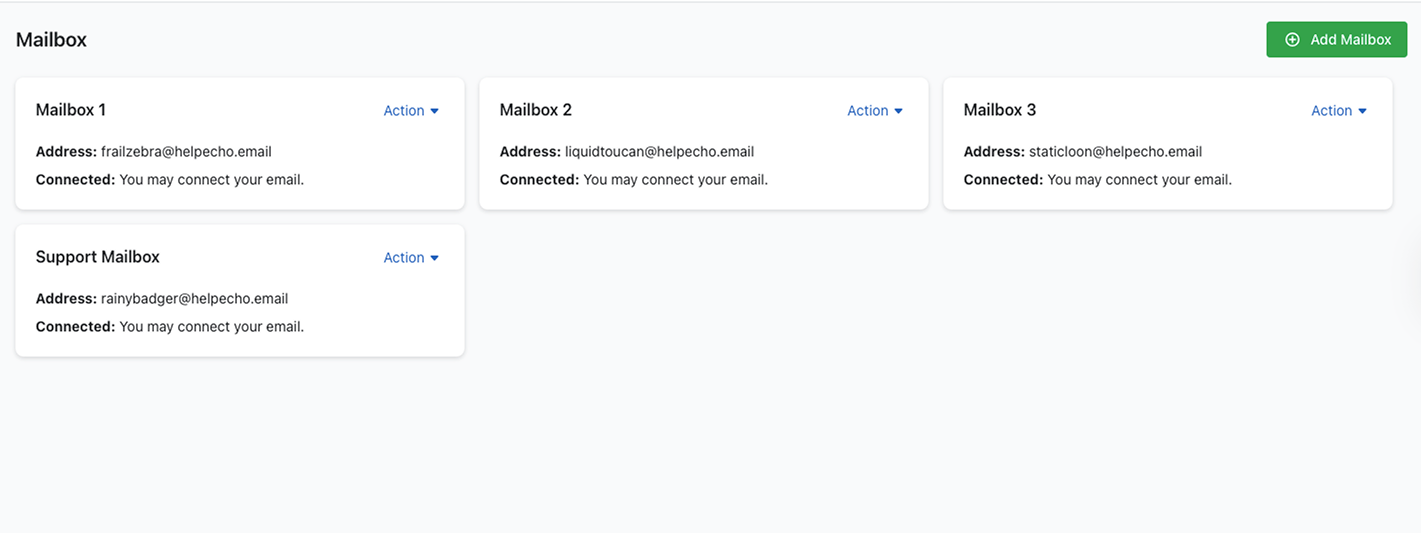Open the Action dropdown for Mailbox 1

(x=411, y=111)
